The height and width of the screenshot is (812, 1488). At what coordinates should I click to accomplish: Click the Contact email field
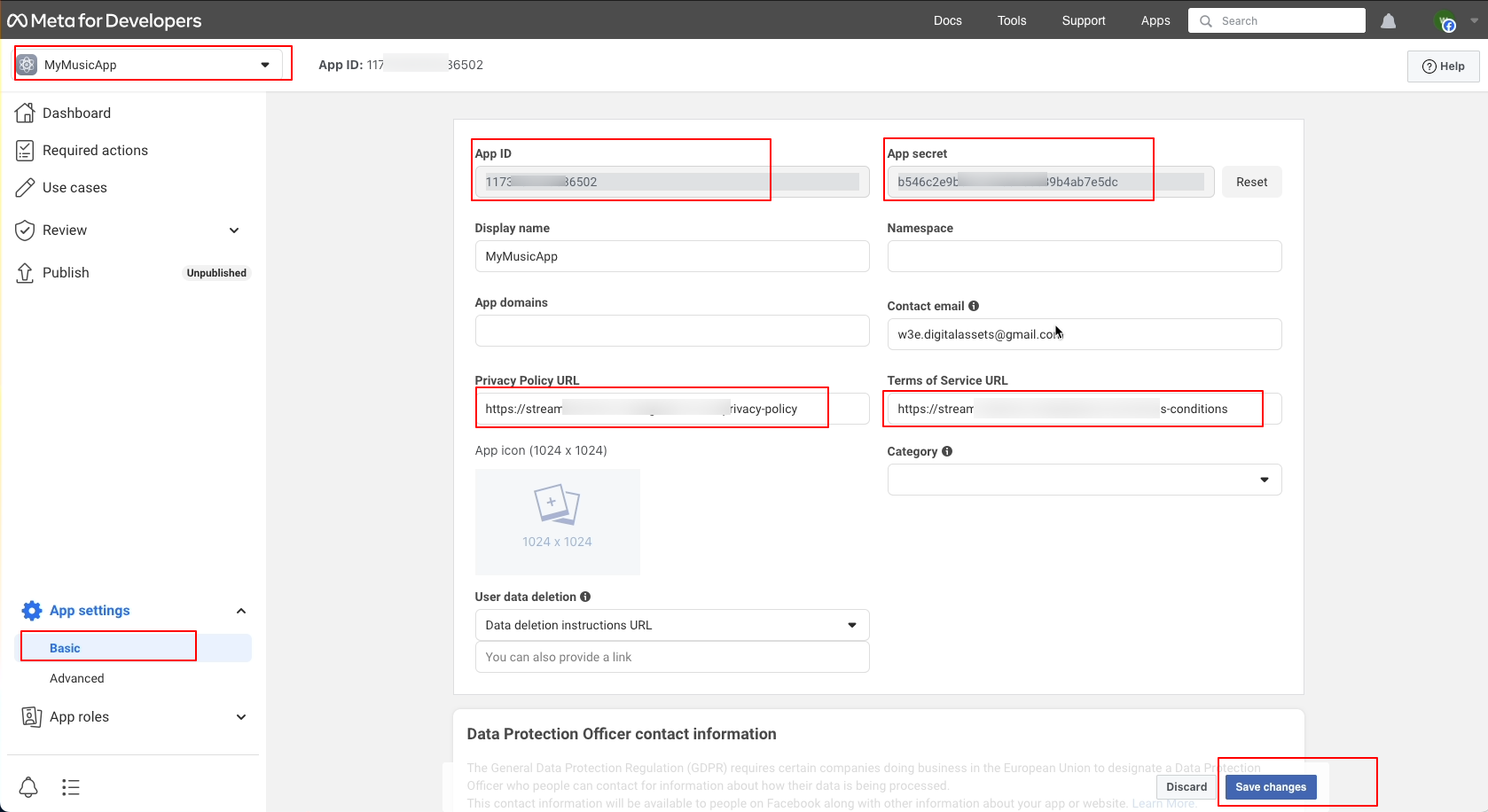coord(1084,334)
